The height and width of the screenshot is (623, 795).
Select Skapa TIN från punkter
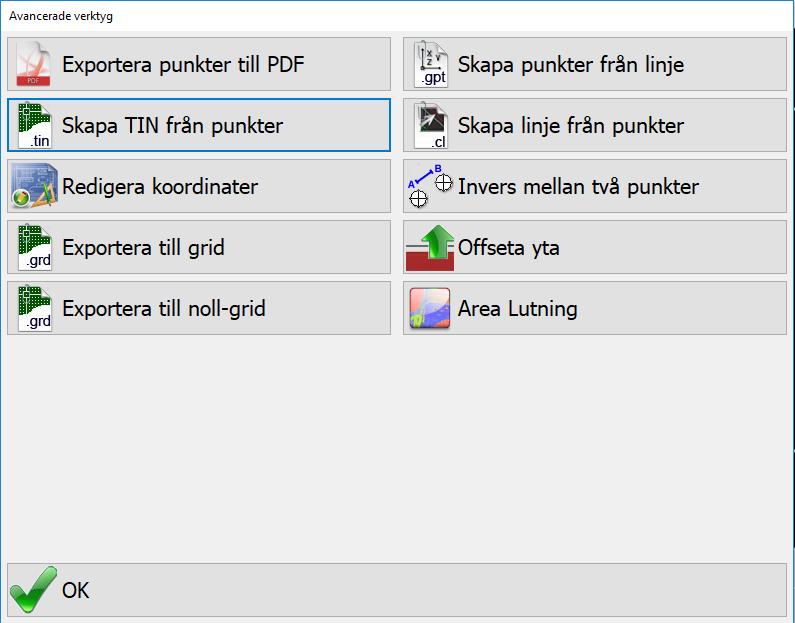(172, 126)
